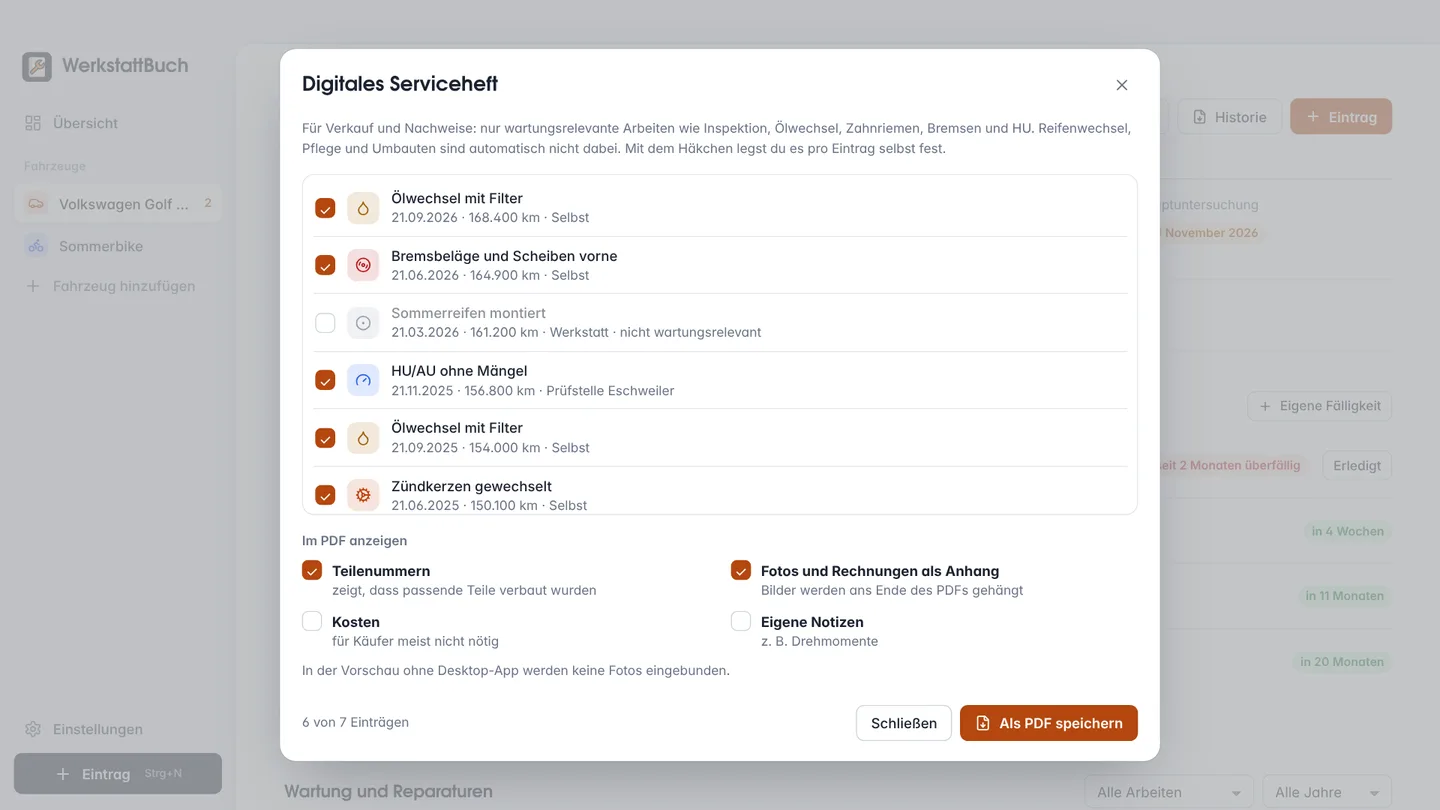Select Sommerbike vehicle in sidebar
Screen dimensions: 1440x810
point(118,246)
